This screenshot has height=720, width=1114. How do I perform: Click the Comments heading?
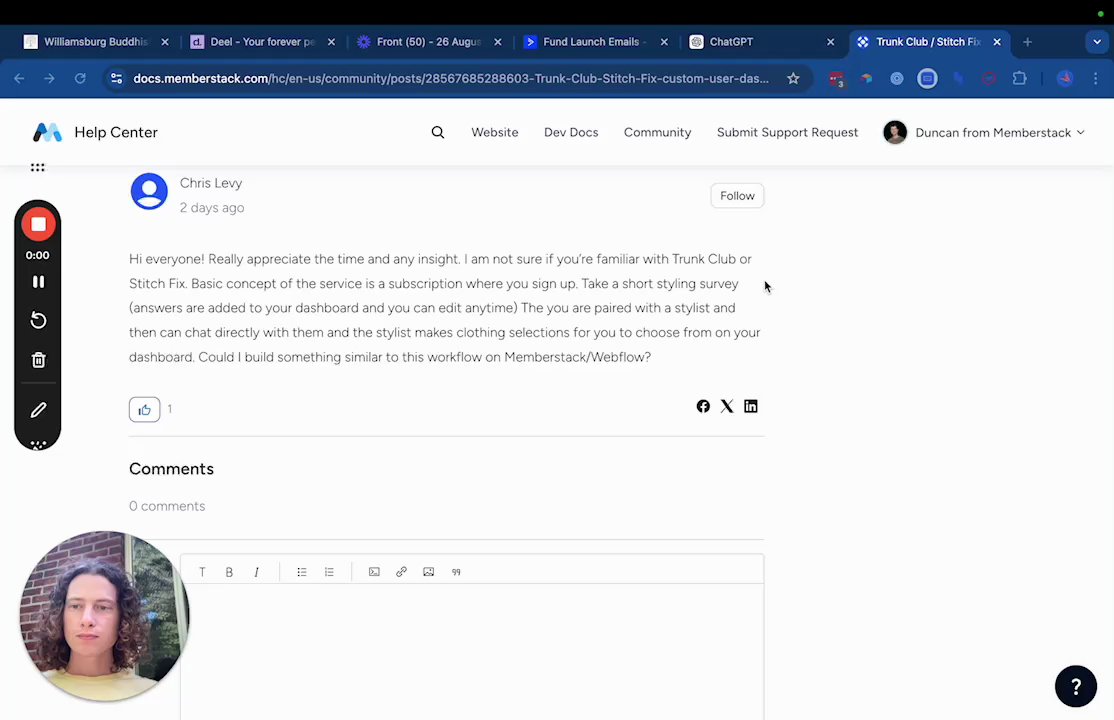(171, 468)
